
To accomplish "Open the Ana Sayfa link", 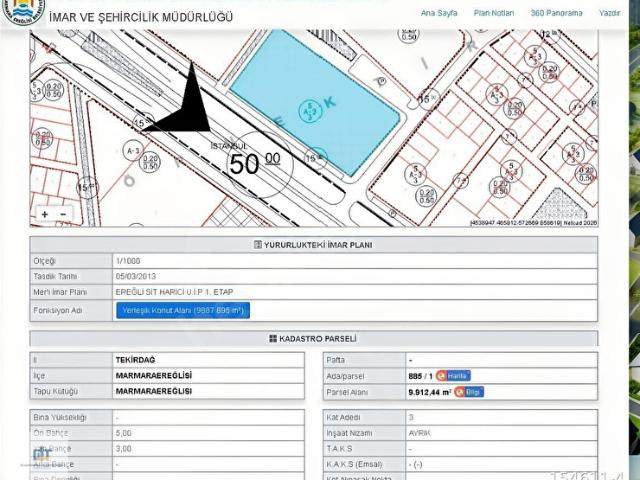I will (439, 13).
